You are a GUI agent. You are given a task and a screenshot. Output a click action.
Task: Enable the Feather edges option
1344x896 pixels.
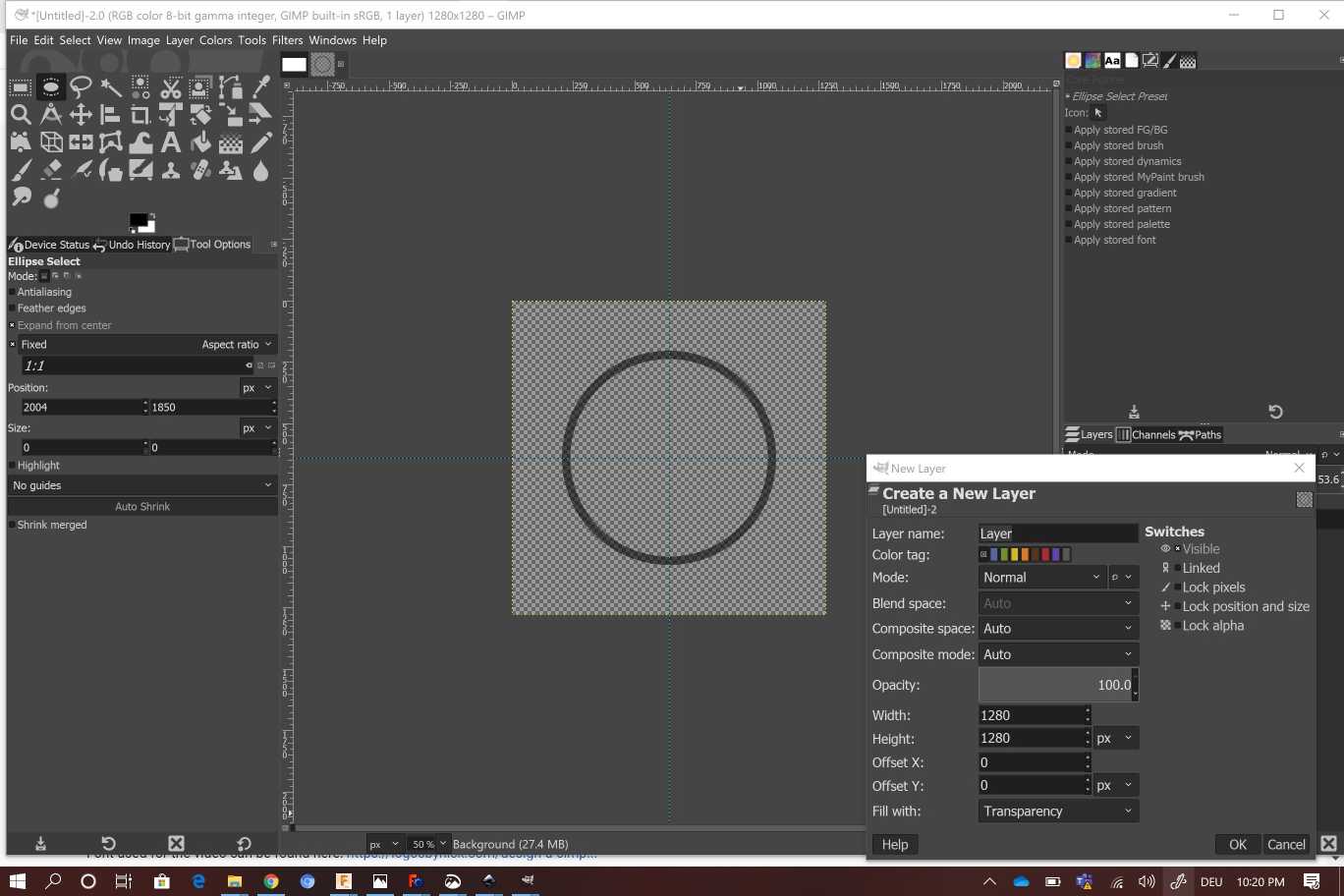pyautogui.click(x=47, y=308)
